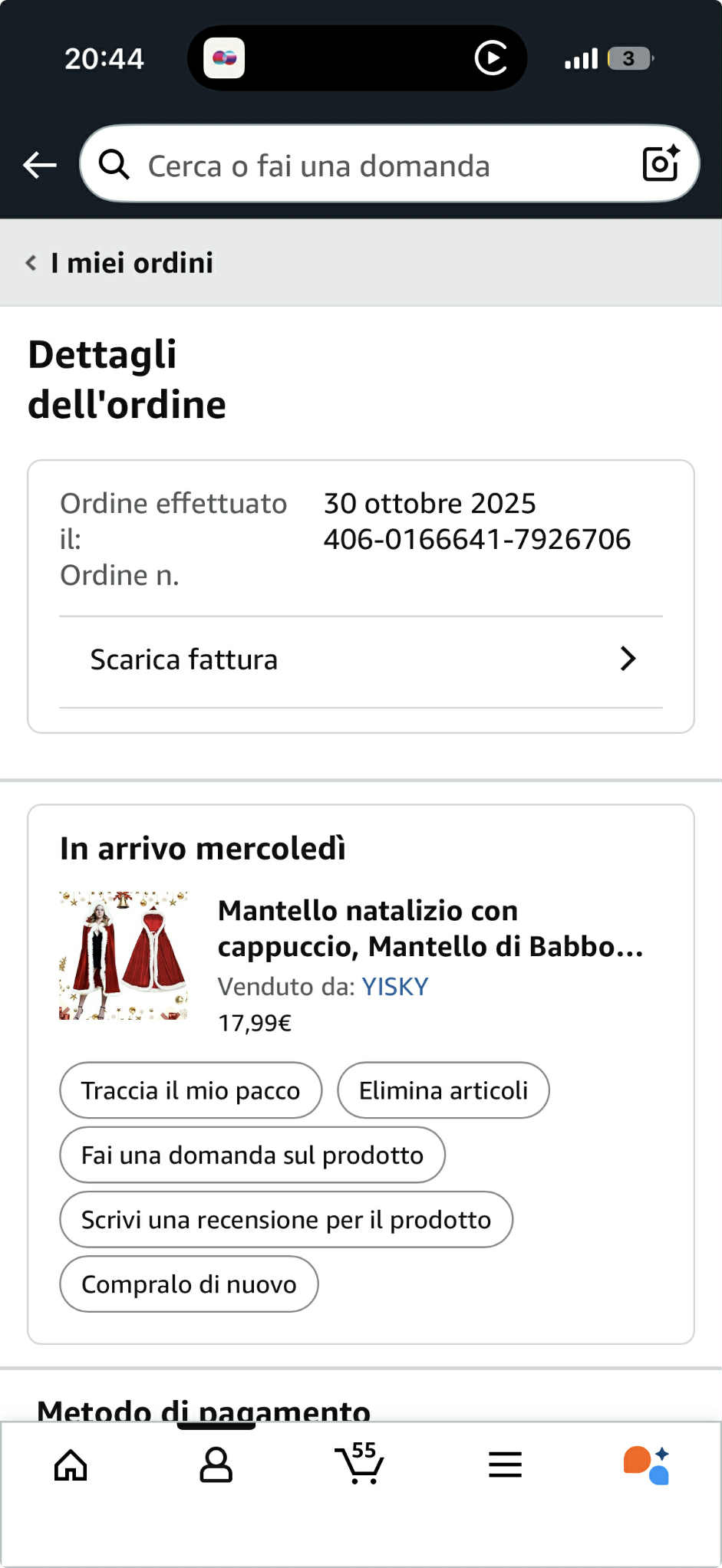Go to the Home tab icon
This screenshot has width=722, height=1568.
pyautogui.click(x=71, y=1465)
